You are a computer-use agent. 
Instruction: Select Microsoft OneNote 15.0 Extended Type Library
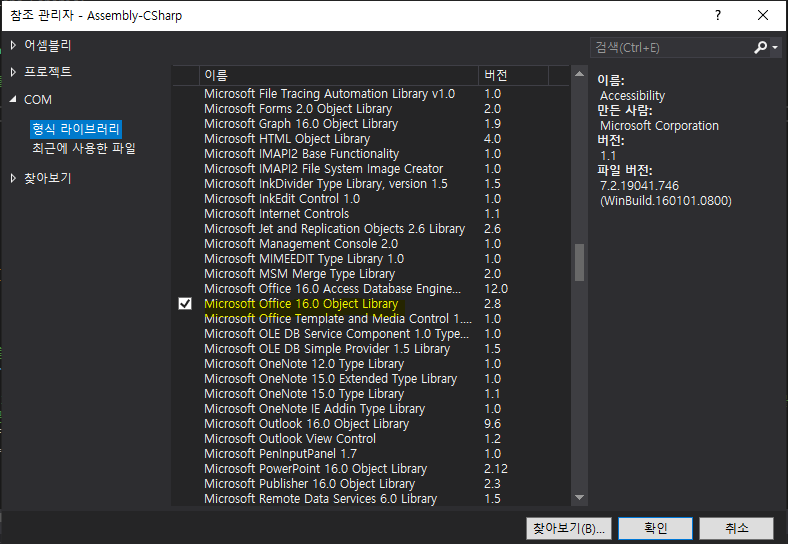(371, 379)
